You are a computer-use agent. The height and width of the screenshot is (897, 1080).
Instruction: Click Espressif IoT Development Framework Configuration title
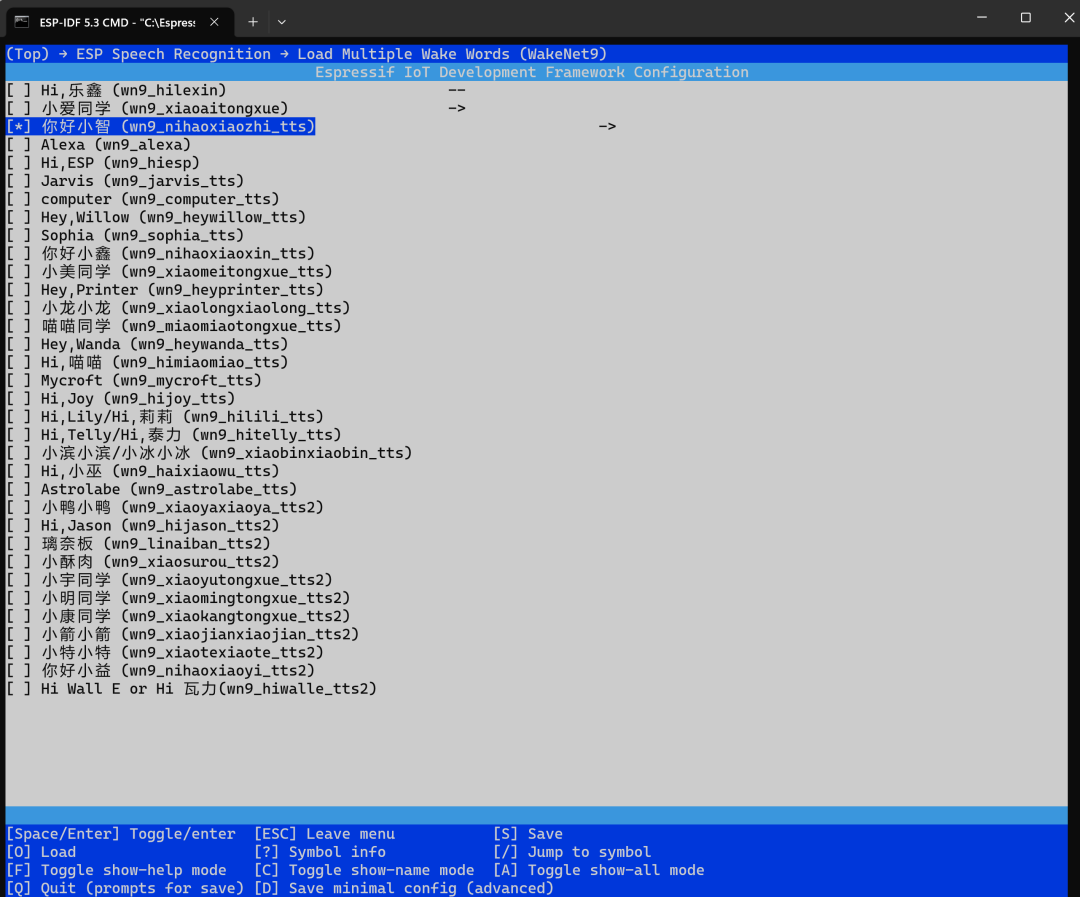point(532,72)
